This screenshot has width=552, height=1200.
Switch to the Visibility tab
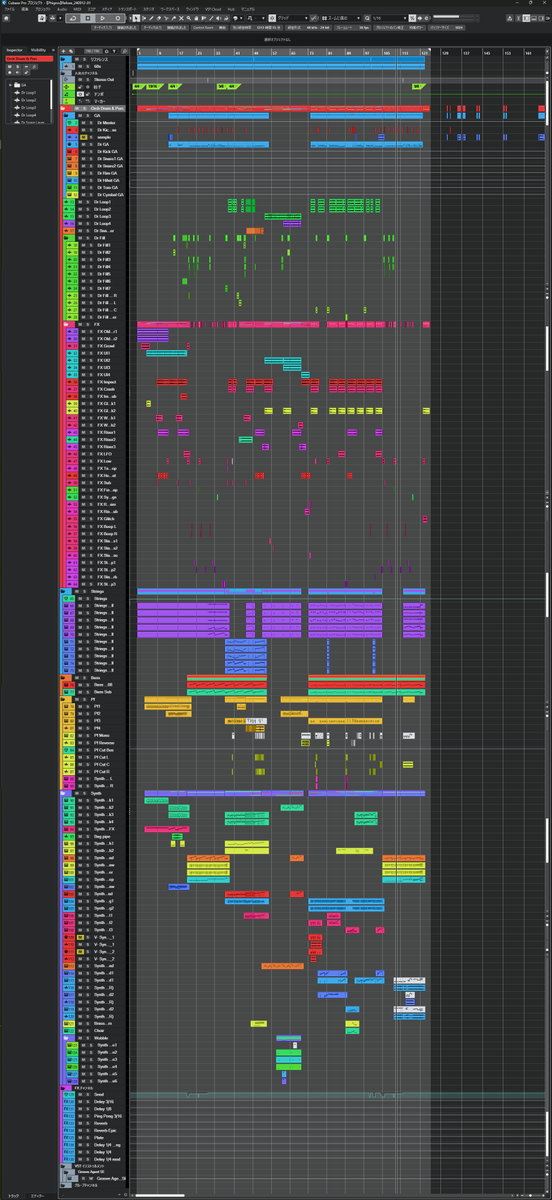pyautogui.click(x=40, y=50)
